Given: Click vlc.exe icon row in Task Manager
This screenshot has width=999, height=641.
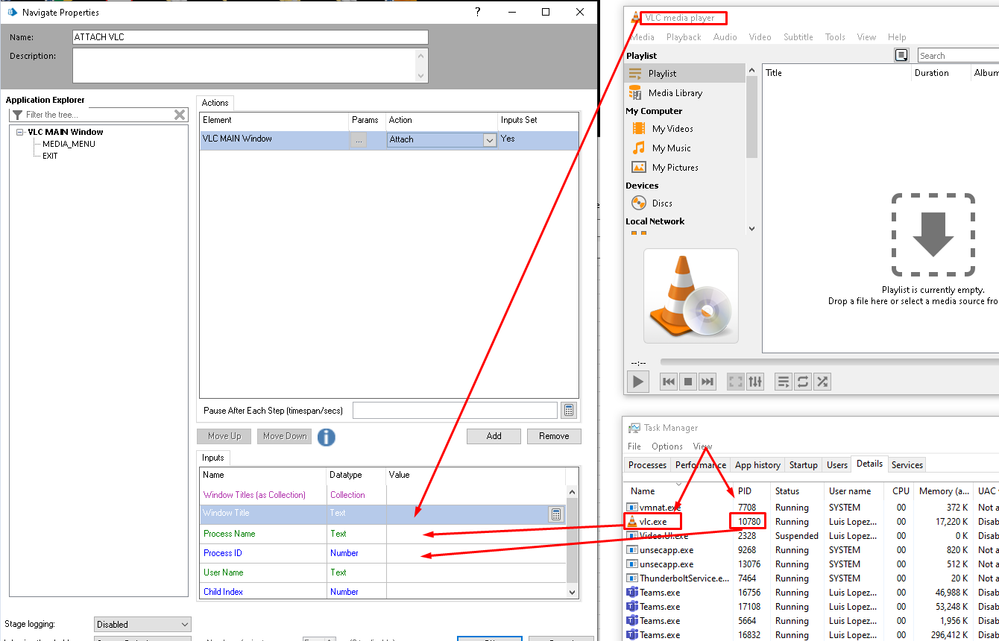Looking at the screenshot, I should [633, 522].
